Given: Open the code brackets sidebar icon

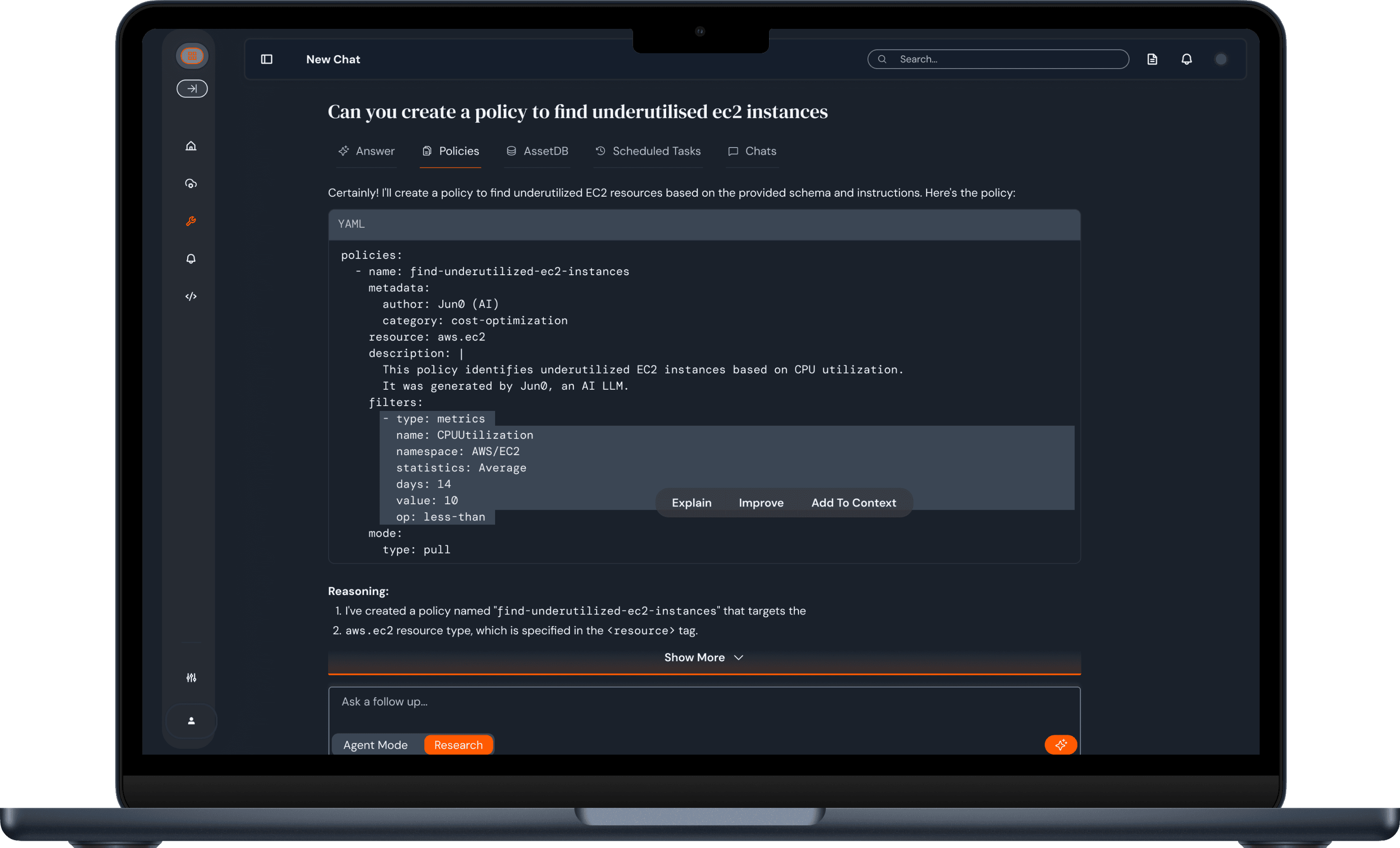Looking at the screenshot, I should [x=191, y=296].
